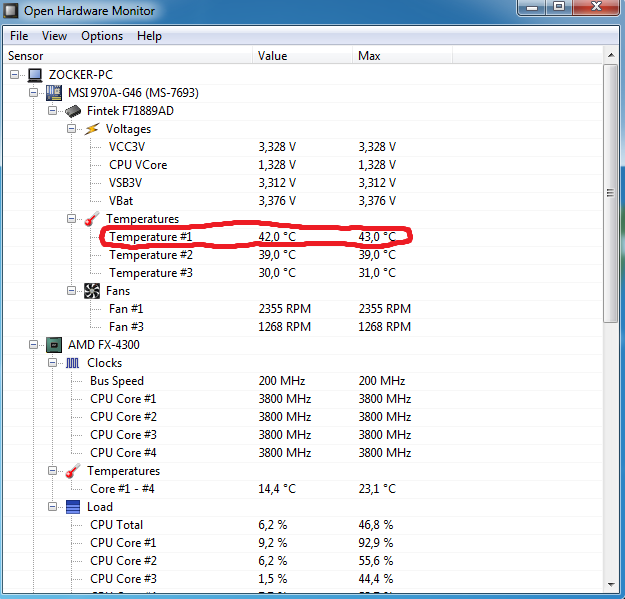Open the Options menu

102,36
